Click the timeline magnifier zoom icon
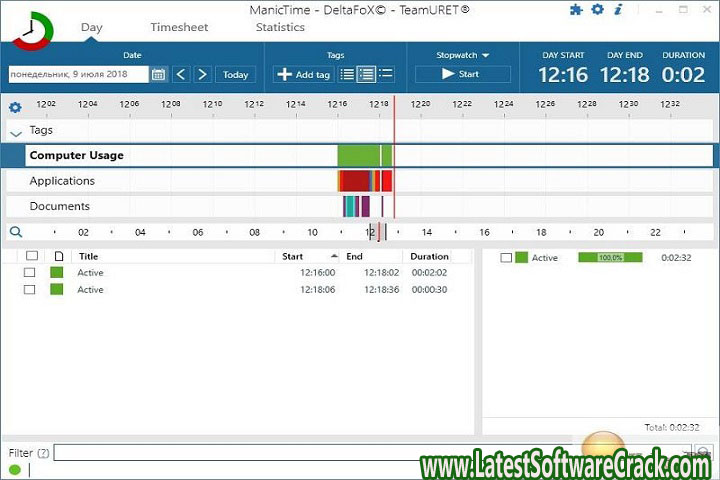Screen dimensions: 720x480 (15, 232)
